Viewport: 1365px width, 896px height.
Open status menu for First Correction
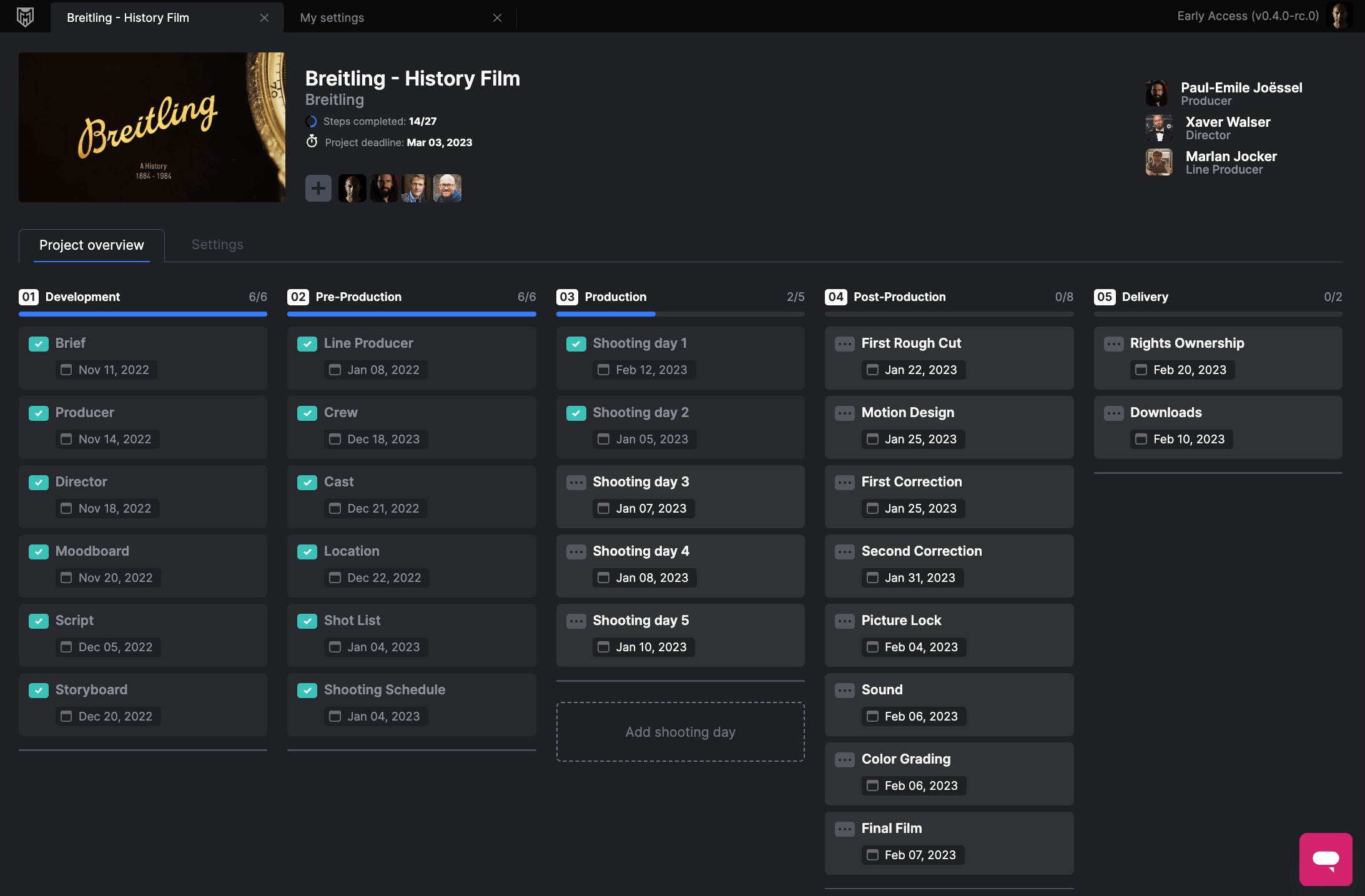(x=845, y=483)
